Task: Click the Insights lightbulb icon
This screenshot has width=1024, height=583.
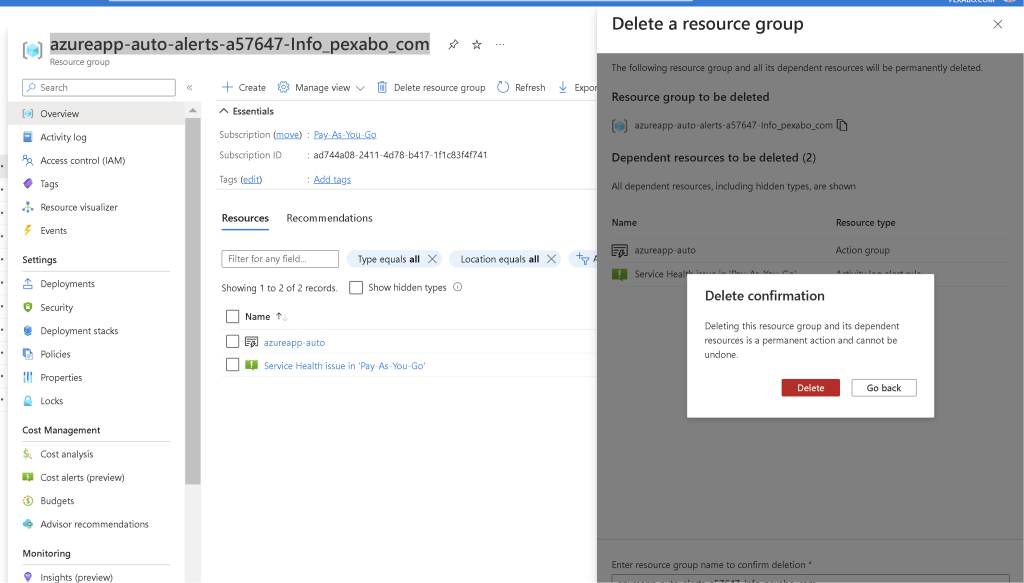Action: [27, 577]
